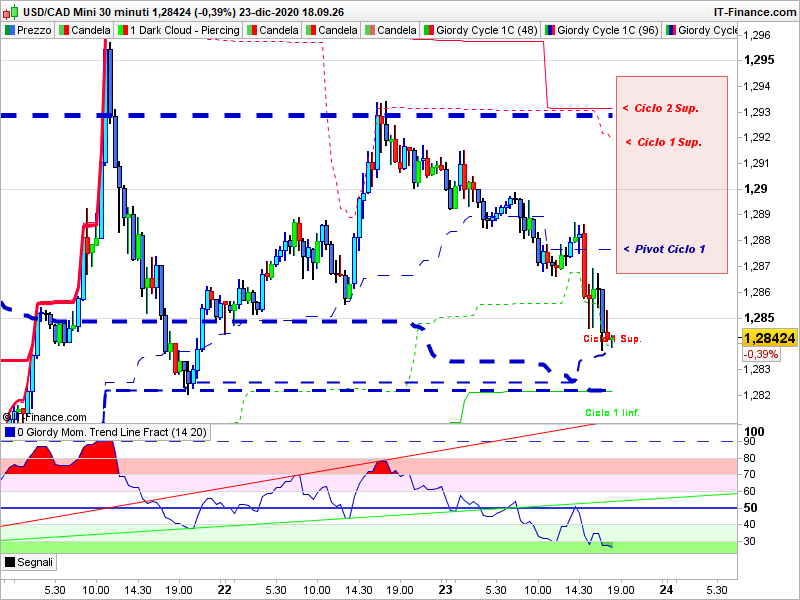
Task: Open the Prezzo indicator label
Action: (28, 30)
